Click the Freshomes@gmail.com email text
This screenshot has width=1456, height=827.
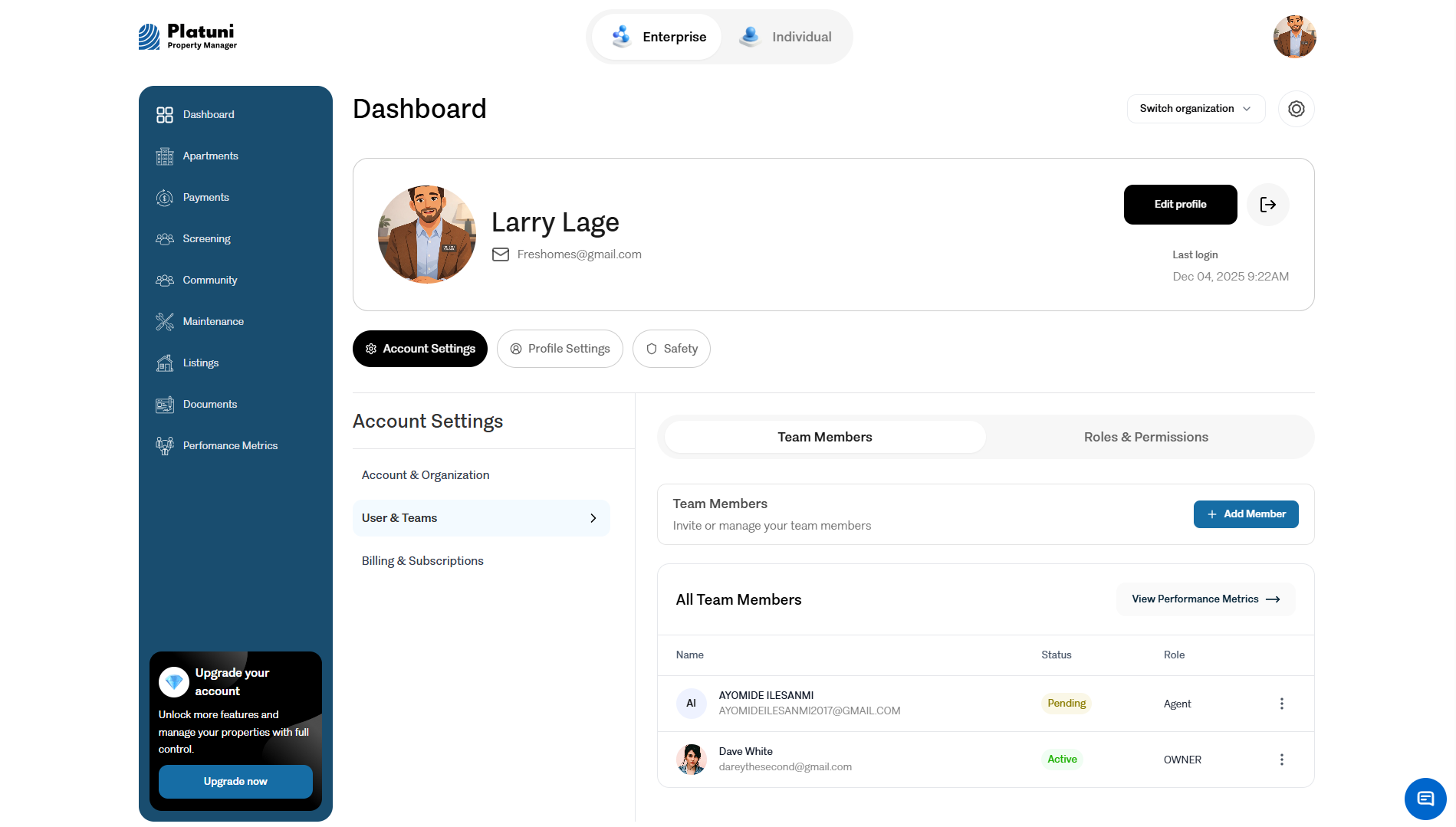click(580, 254)
